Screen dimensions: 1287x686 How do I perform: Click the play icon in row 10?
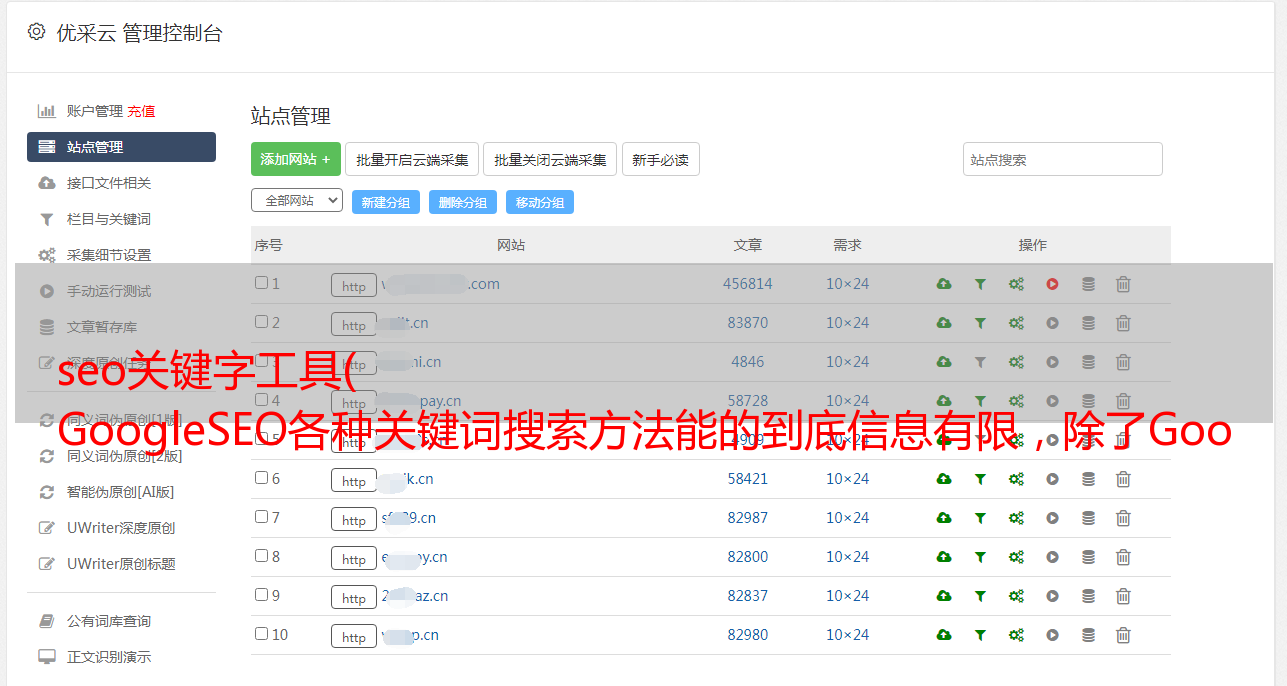1052,635
